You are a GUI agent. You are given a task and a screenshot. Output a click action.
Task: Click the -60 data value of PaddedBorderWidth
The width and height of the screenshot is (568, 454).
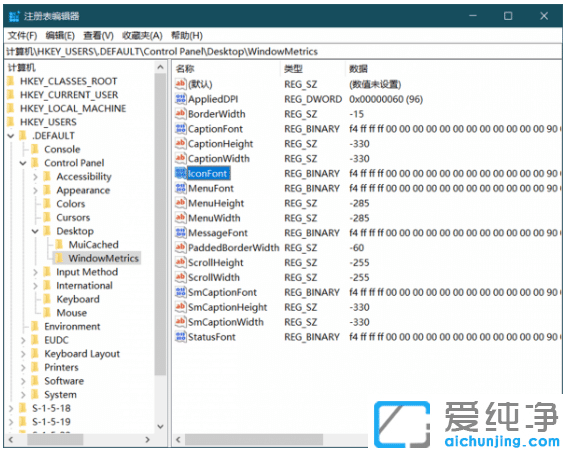[357, 247]
